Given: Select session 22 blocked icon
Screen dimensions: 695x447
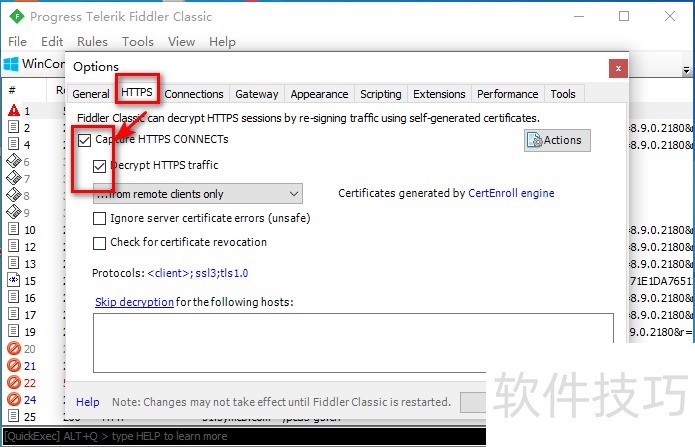Looking at the screenshot, I should click(14, 382).
